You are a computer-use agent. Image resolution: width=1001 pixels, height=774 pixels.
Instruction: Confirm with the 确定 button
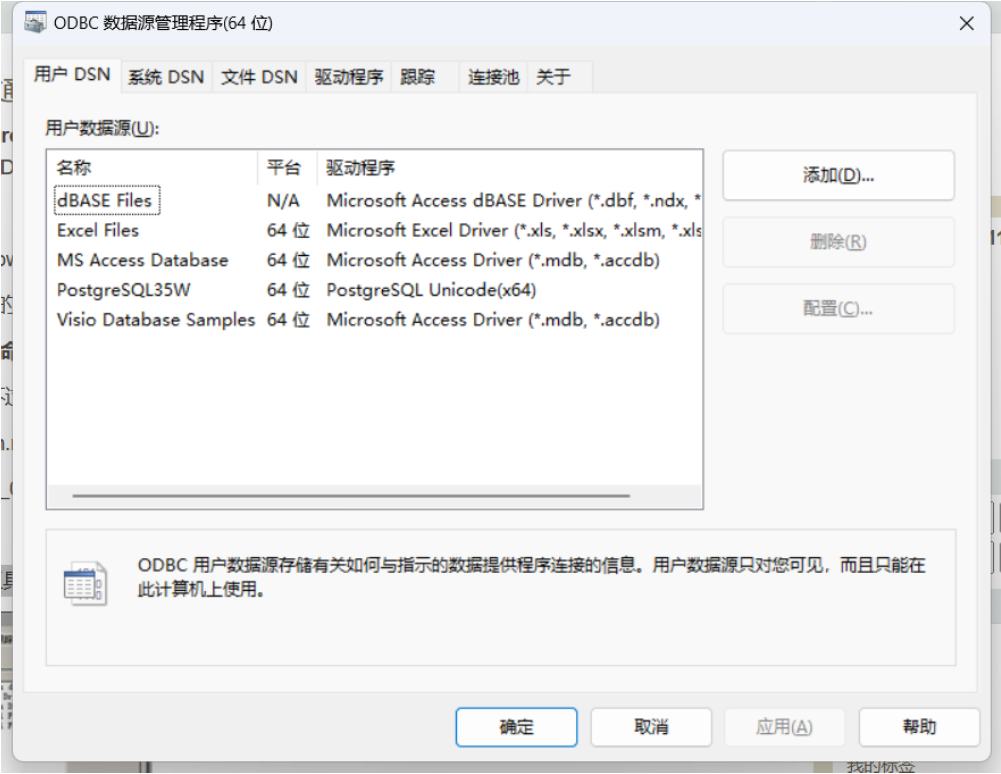[516, 727]
